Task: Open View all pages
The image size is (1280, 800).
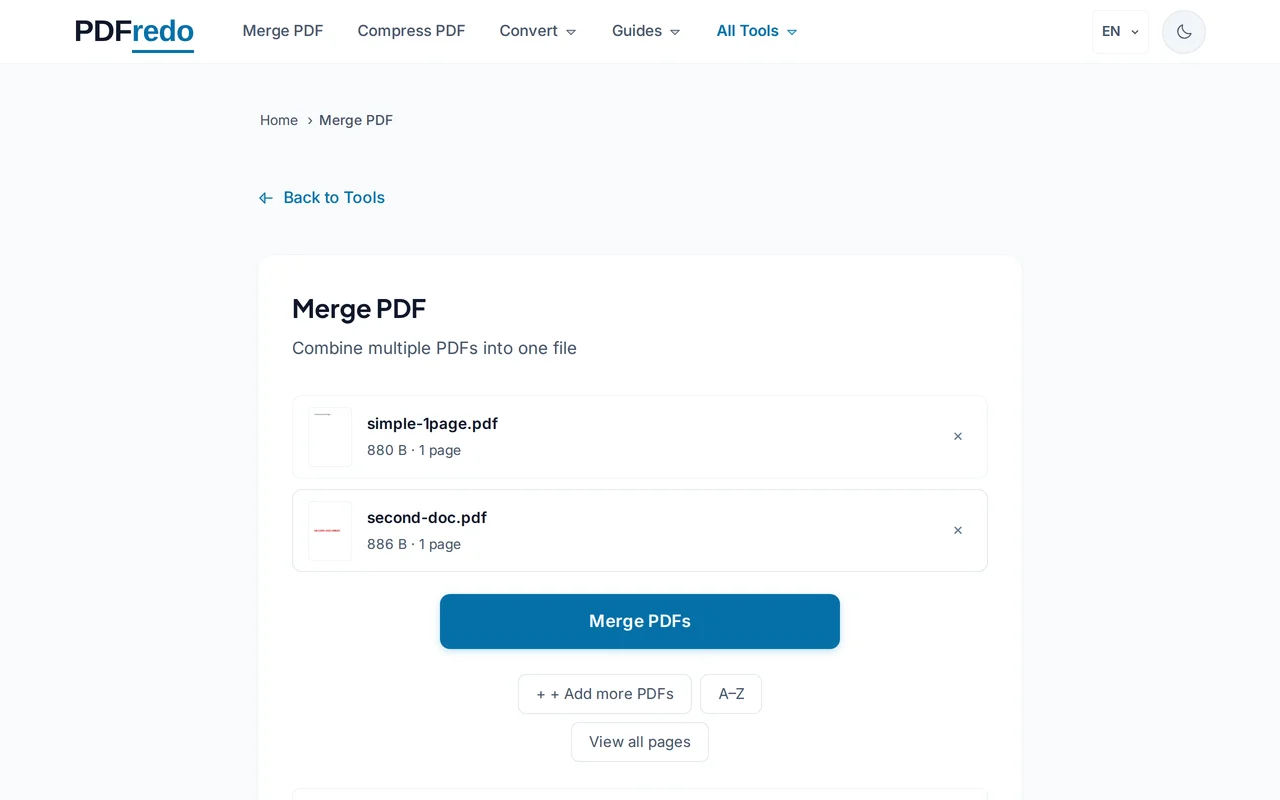Action: (639, 741)
